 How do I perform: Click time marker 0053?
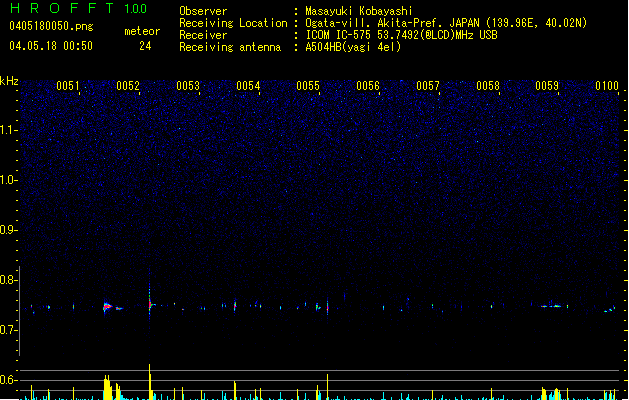pyautogui.click(x=188, y=85)
